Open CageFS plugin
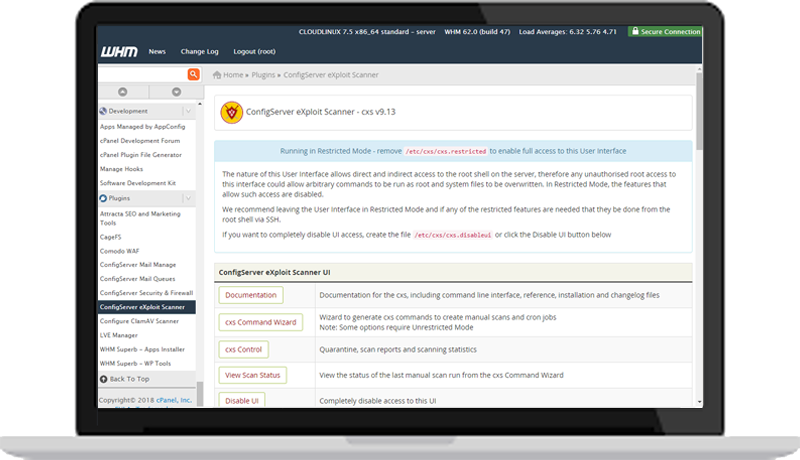Screen dimensions: 800x460 click(111, 237)
